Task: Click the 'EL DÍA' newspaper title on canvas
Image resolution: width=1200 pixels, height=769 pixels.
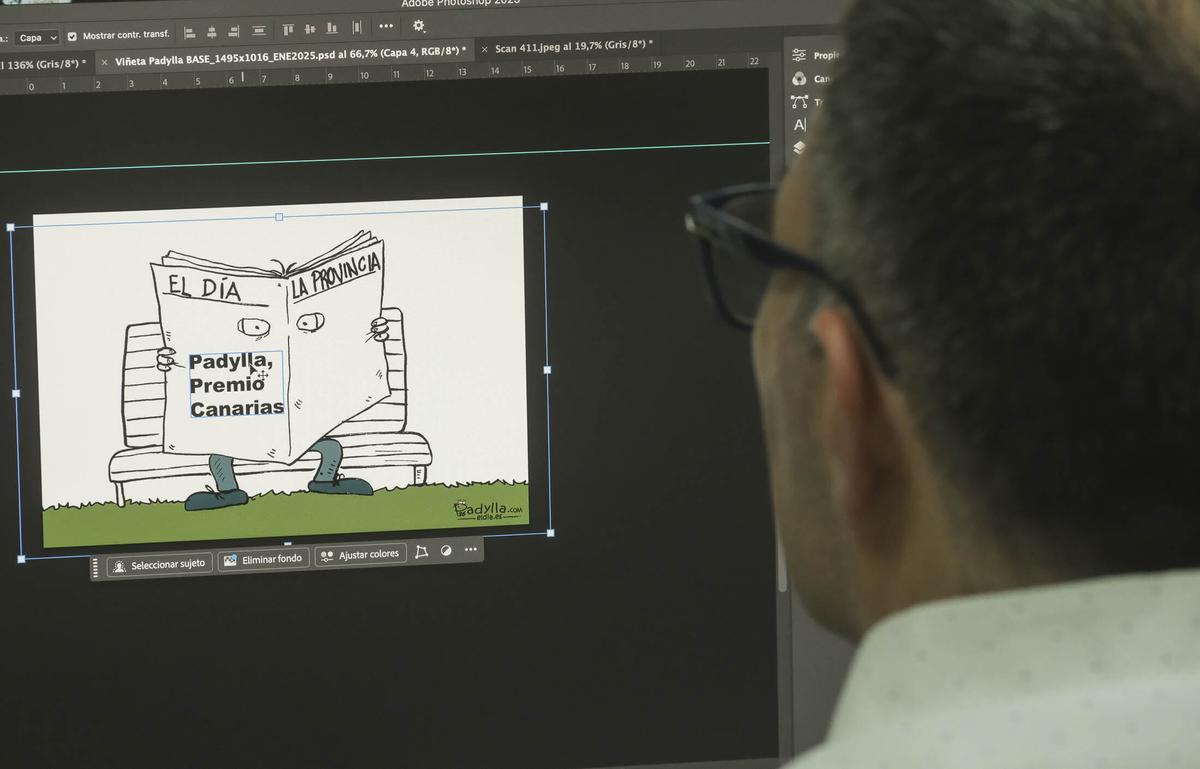Action: tap(204, 287)
